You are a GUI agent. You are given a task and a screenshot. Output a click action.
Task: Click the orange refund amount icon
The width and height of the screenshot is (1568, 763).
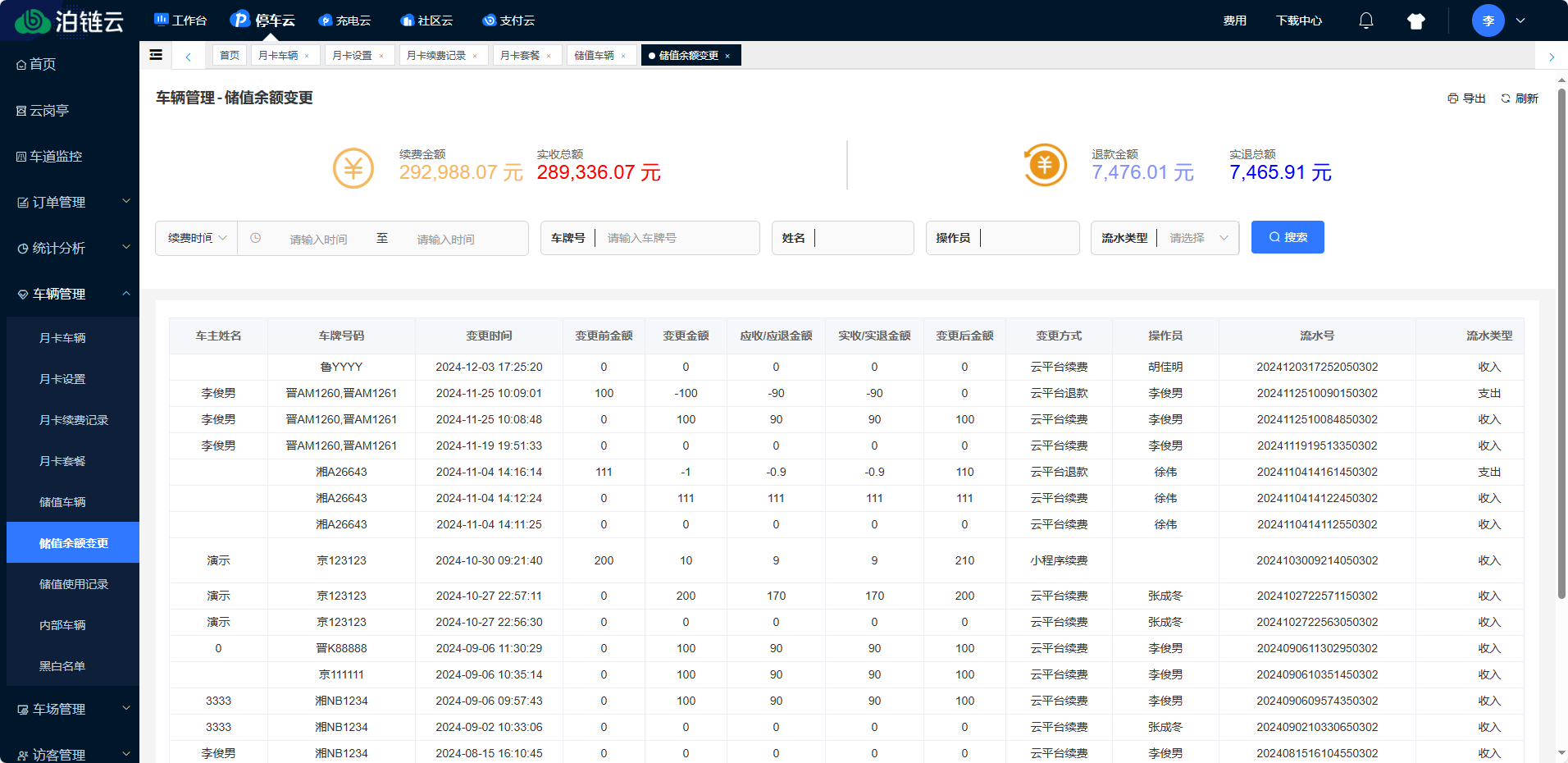point(1045,165)
